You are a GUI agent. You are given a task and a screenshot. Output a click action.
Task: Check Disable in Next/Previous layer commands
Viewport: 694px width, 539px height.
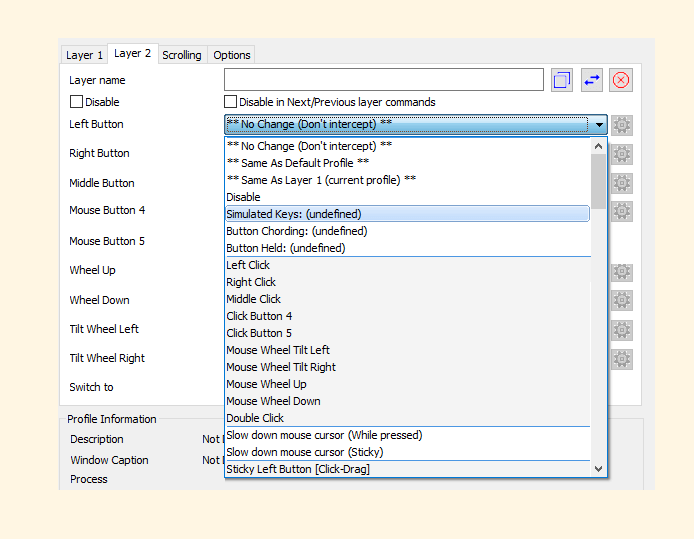[230, 102]
